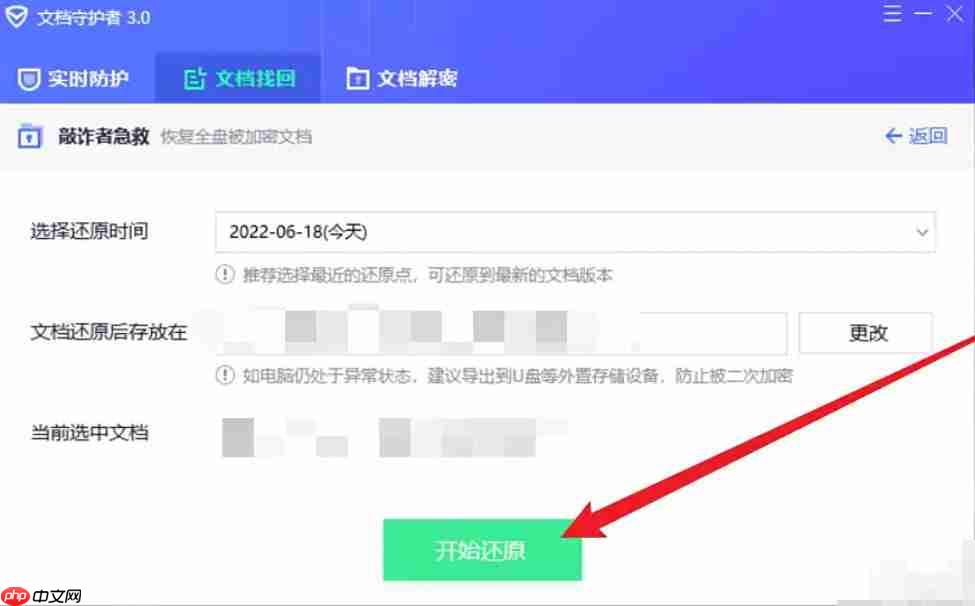Select the 文档找回 document icon
Screen dimensions: 975x606
pyautogui.click(x=195, y=79)
